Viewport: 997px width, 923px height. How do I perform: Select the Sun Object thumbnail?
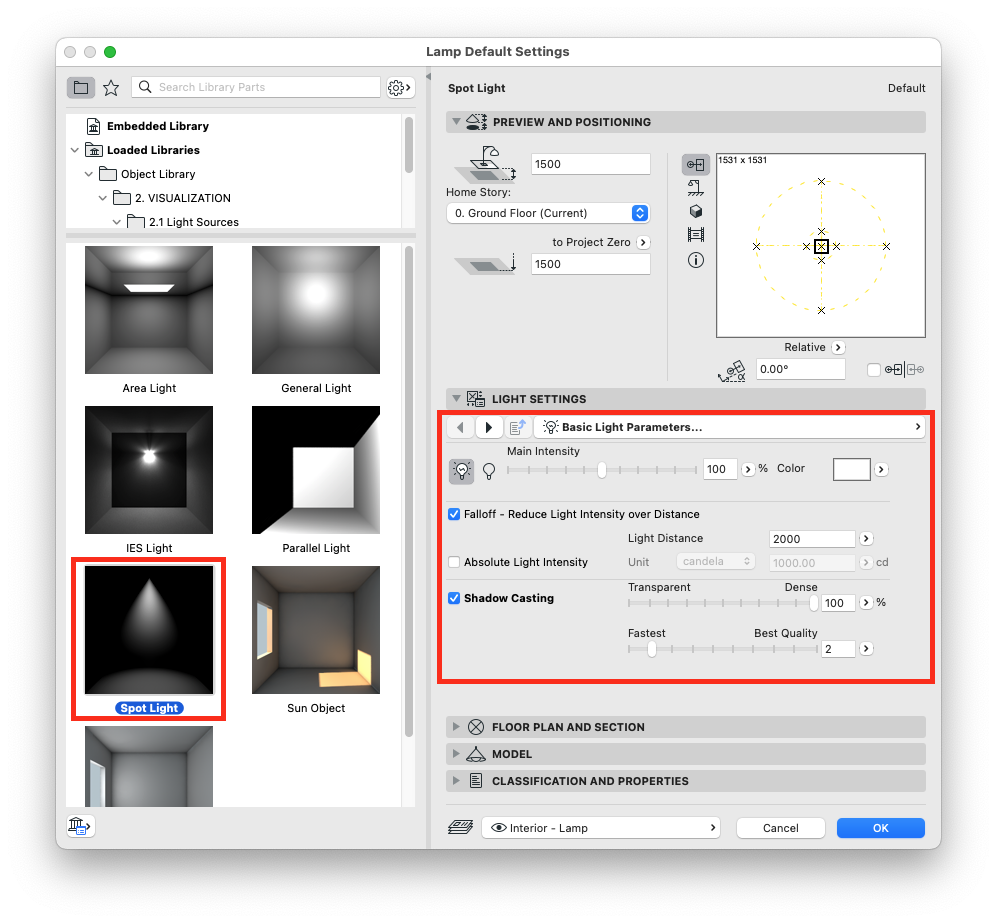[x=316, y=630]
